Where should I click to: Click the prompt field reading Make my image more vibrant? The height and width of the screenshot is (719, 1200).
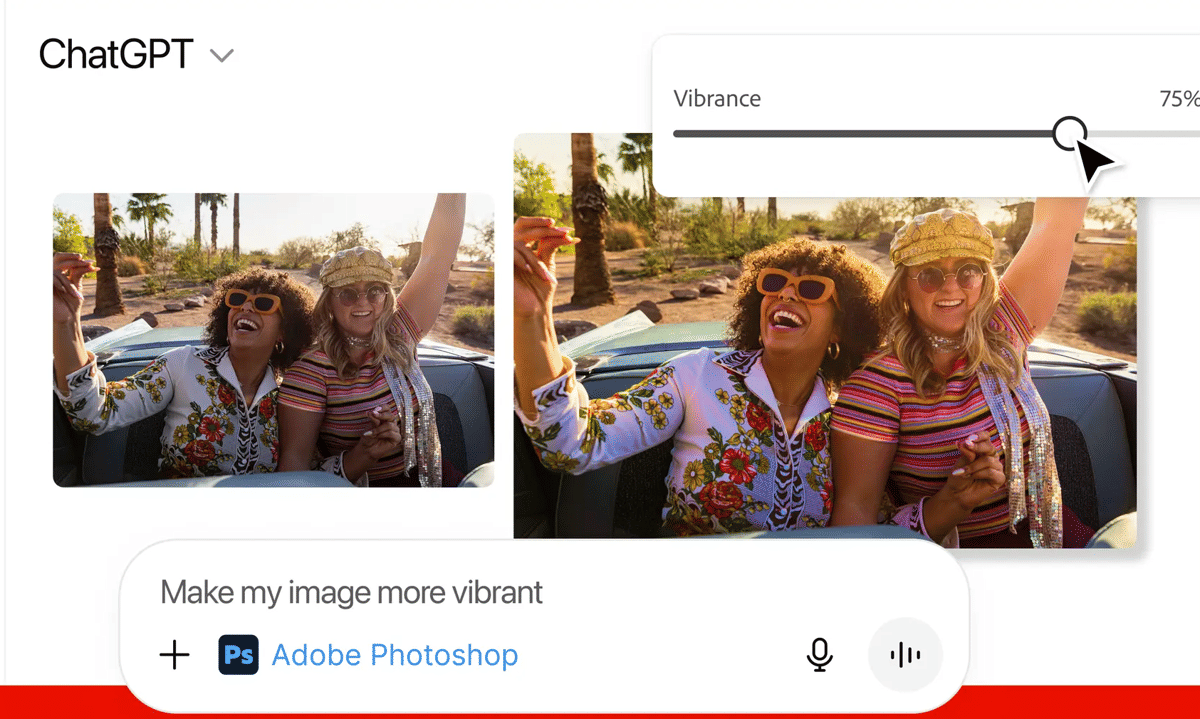pyautogui.click(x=350, y=592)
